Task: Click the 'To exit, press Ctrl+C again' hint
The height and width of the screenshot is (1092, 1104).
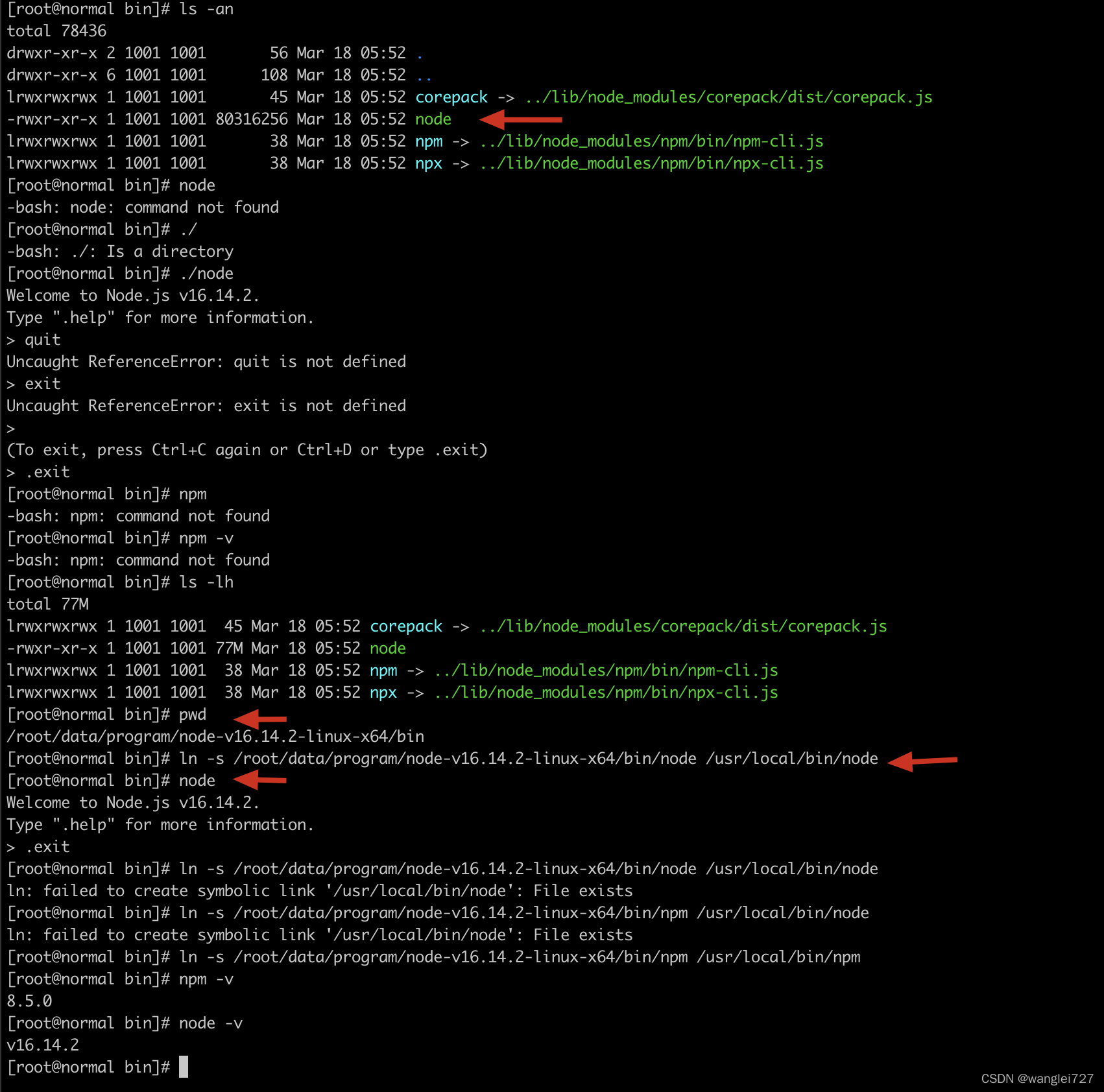Action: coord(246,450)
